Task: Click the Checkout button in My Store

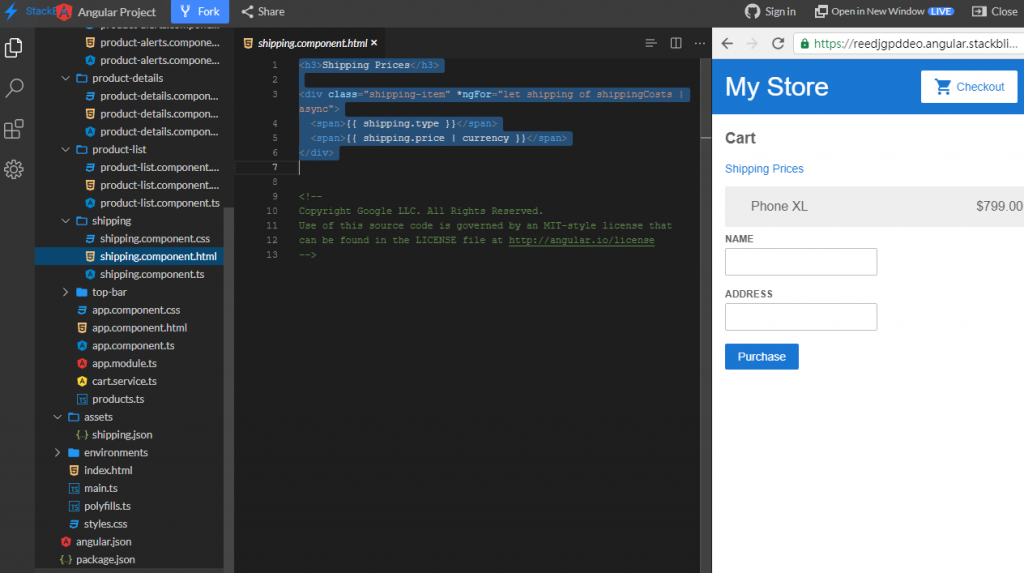Action: (969, 87)
